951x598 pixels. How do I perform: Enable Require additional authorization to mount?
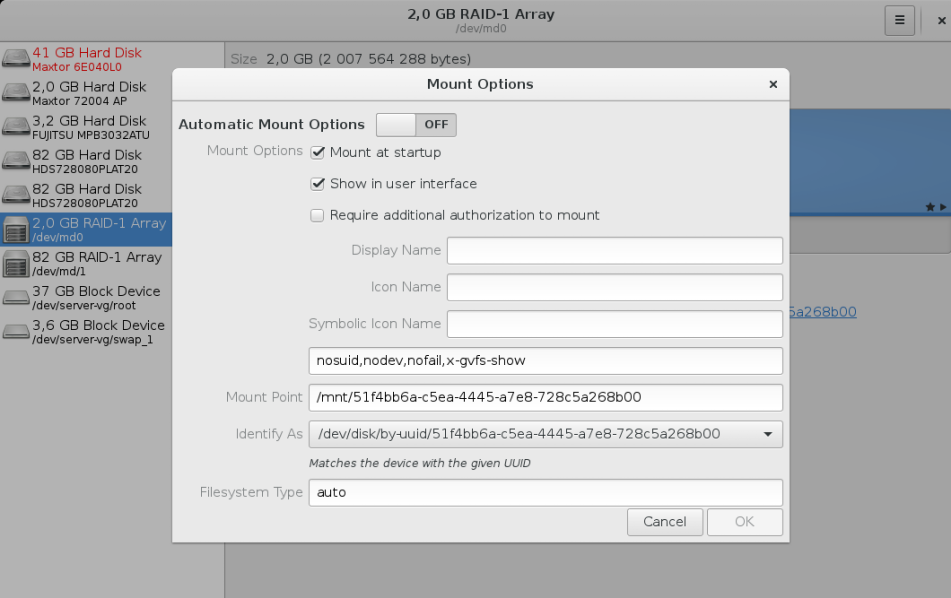(317, 215)
